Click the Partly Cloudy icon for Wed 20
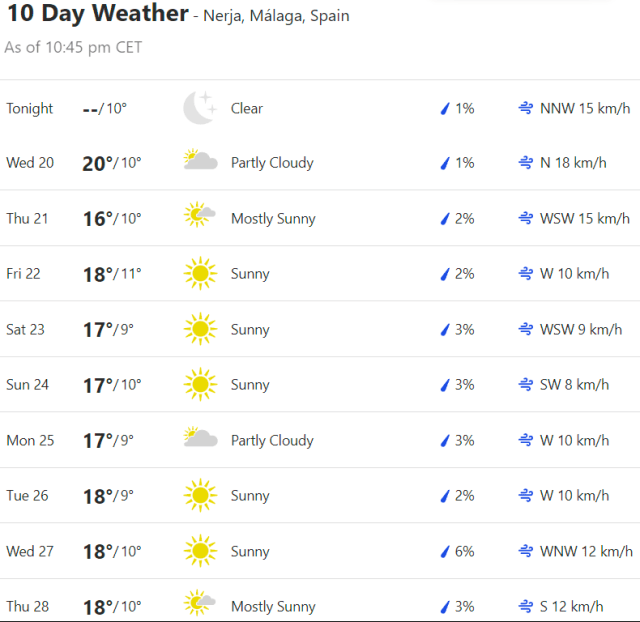This screenshot has height=622, width=640. (200, 162)
